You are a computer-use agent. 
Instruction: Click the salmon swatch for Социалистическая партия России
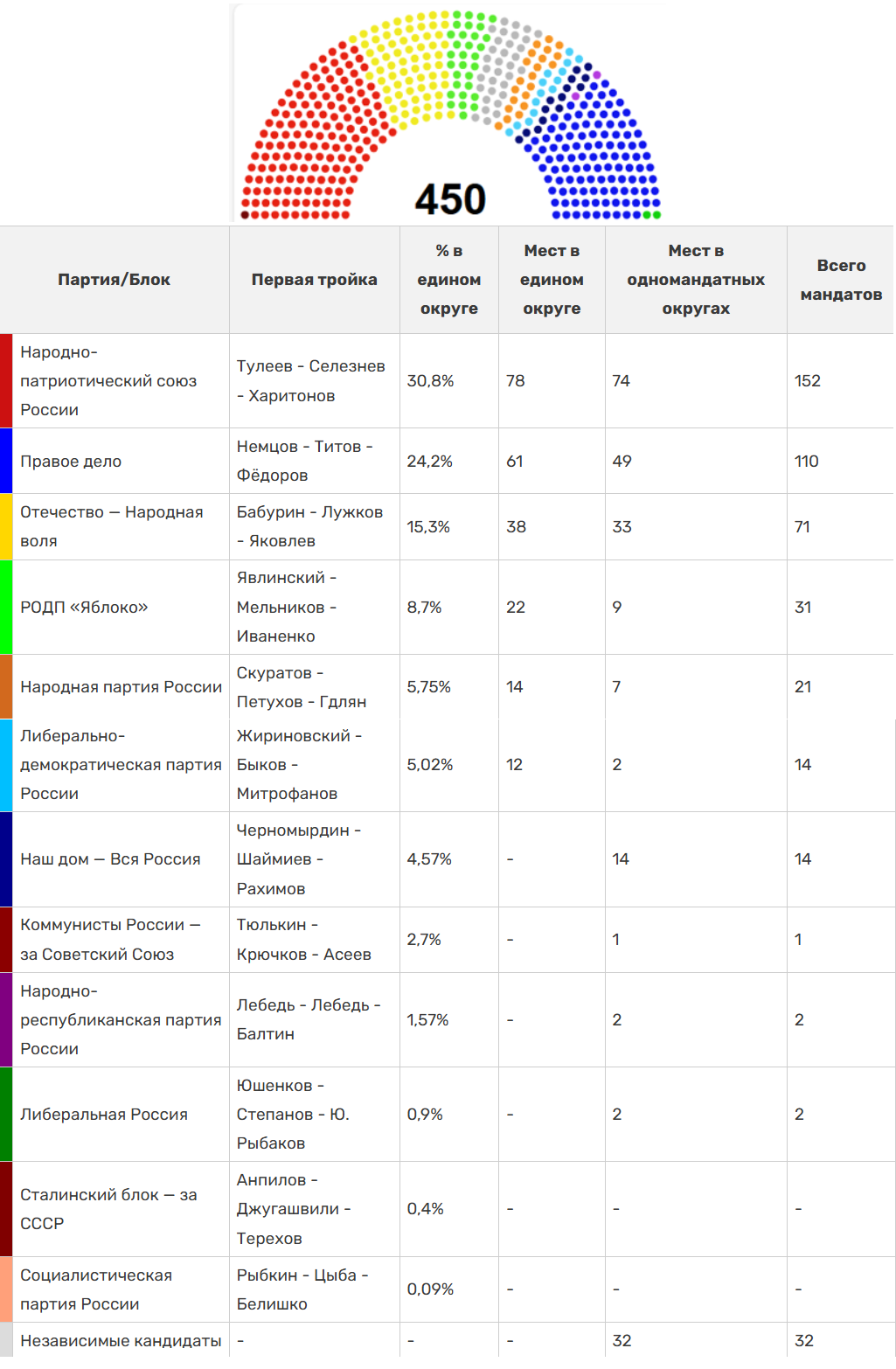[6, 1289]
